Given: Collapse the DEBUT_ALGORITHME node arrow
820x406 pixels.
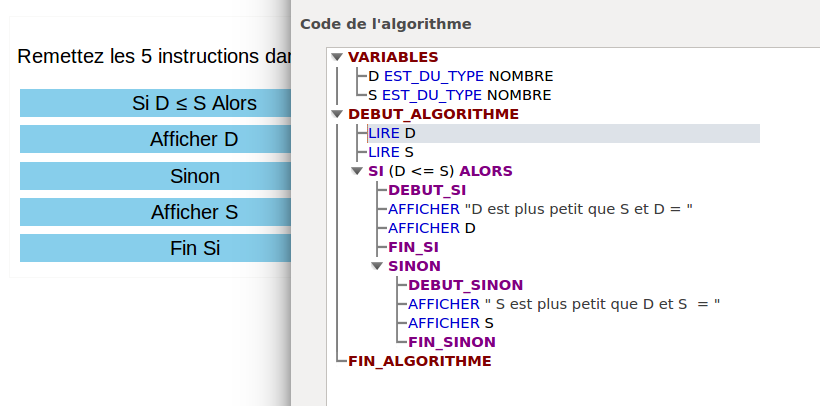Looking at the screenshot, I should pos(337,114).
